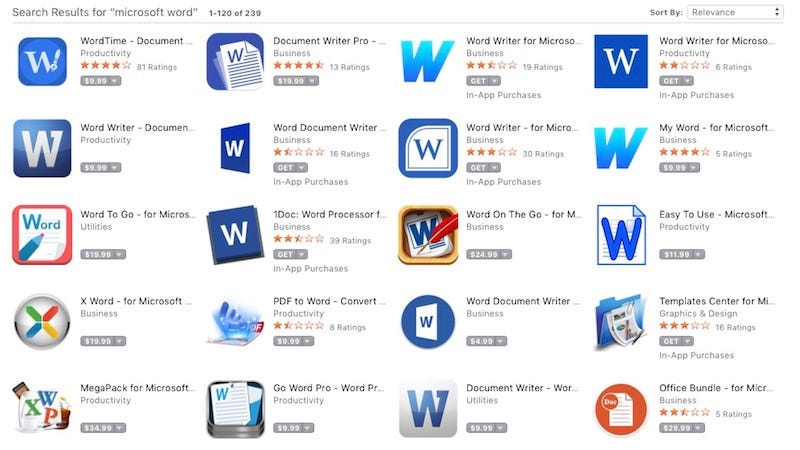
Task: Open the $34.99 MegaPack price dropdown
Action: [119, 428]
